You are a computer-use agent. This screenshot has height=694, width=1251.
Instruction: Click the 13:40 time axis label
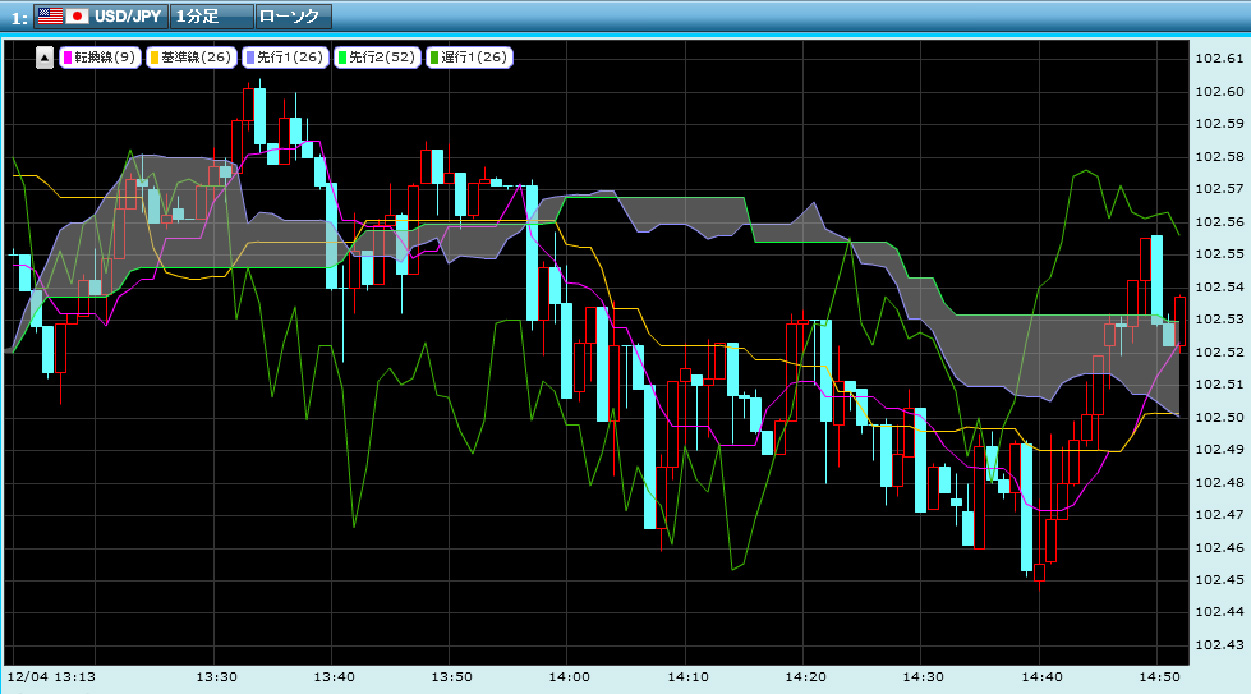(x=334, y=677)
